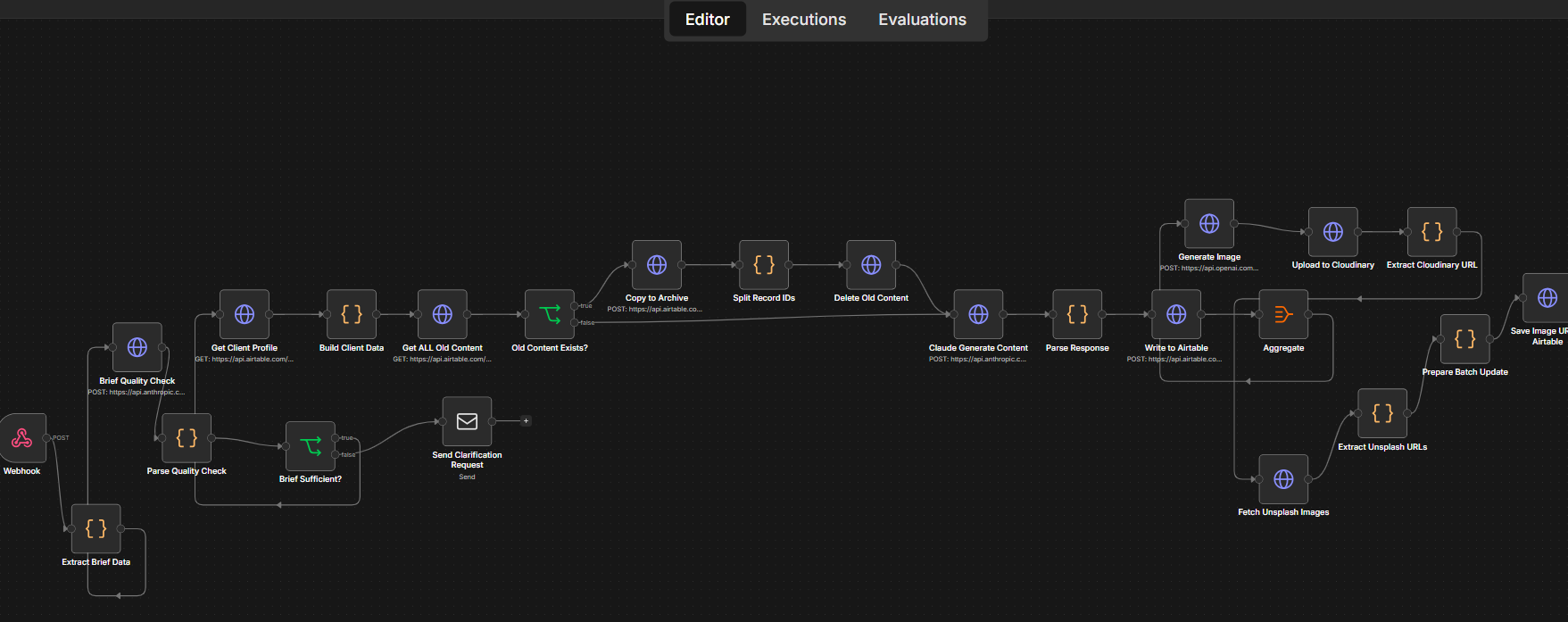Open the Brief Sufficient? IF node
This screenshot has width=1568, height=622.
[311, 446]
